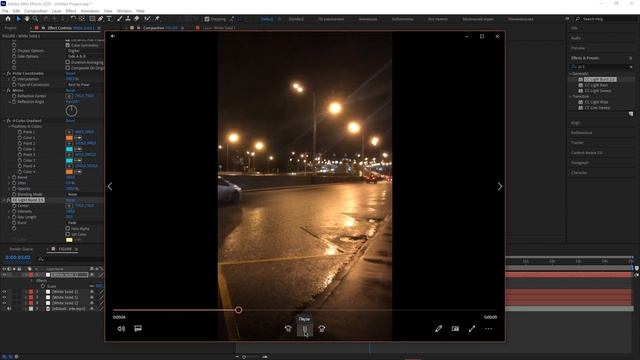Click the CC Light Burst Center crosshair

[x=69, y=206]
